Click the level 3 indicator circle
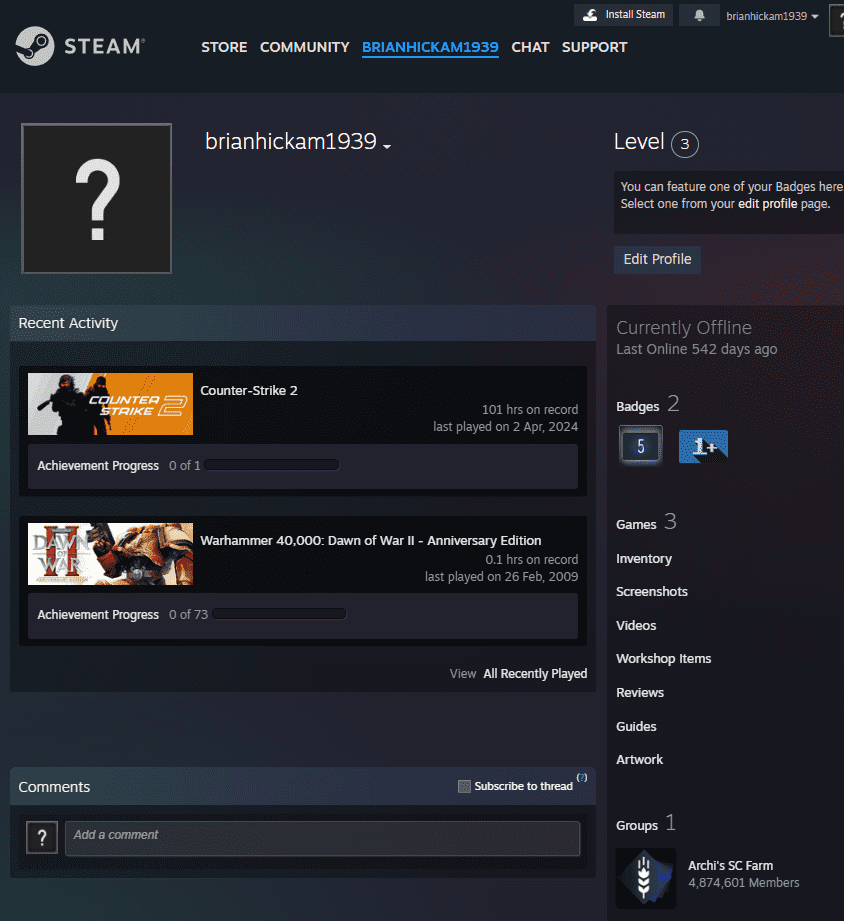 pos(684,143)
